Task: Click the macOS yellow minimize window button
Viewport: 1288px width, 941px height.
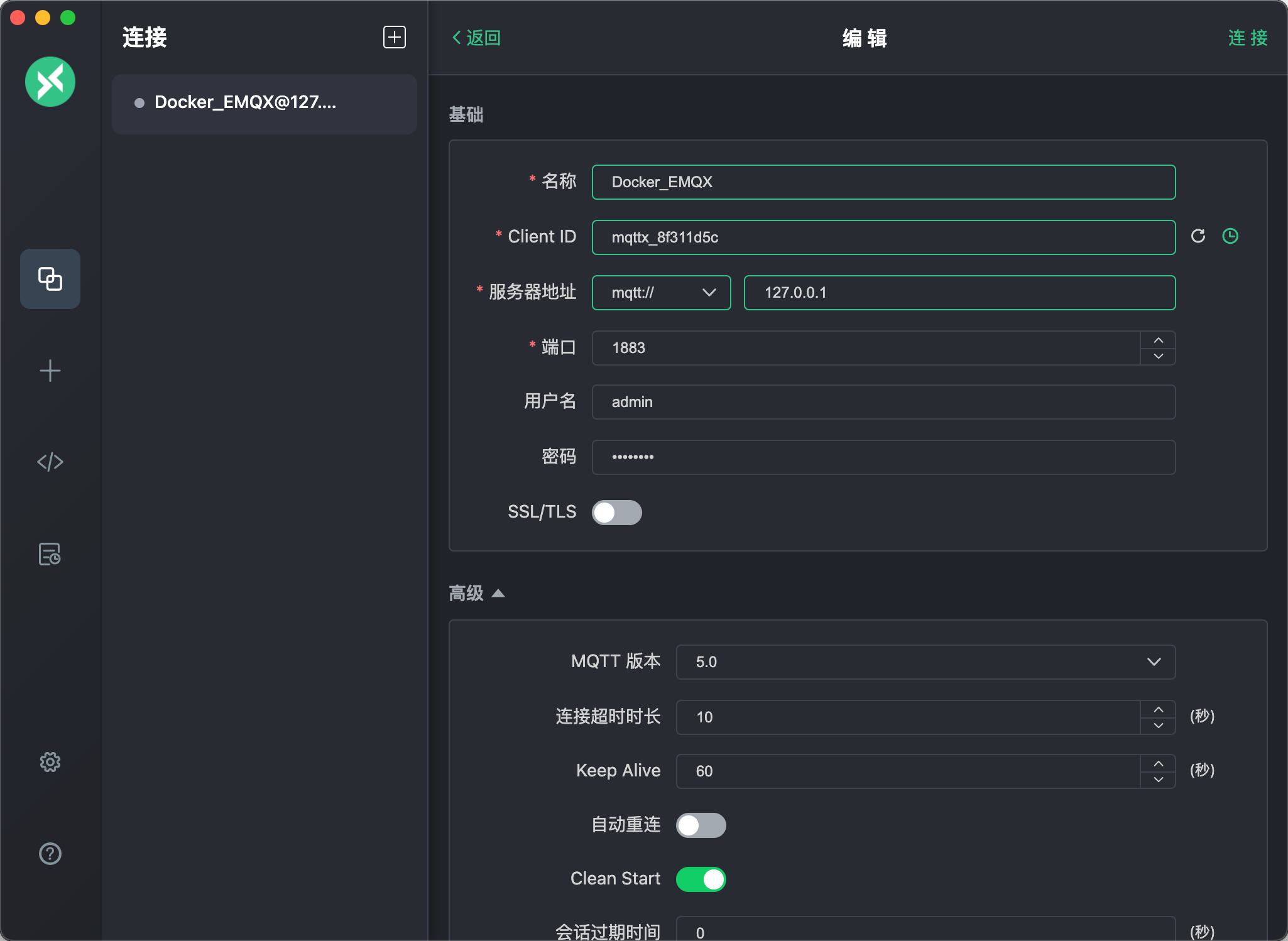Action: click(x=43, y=18)
